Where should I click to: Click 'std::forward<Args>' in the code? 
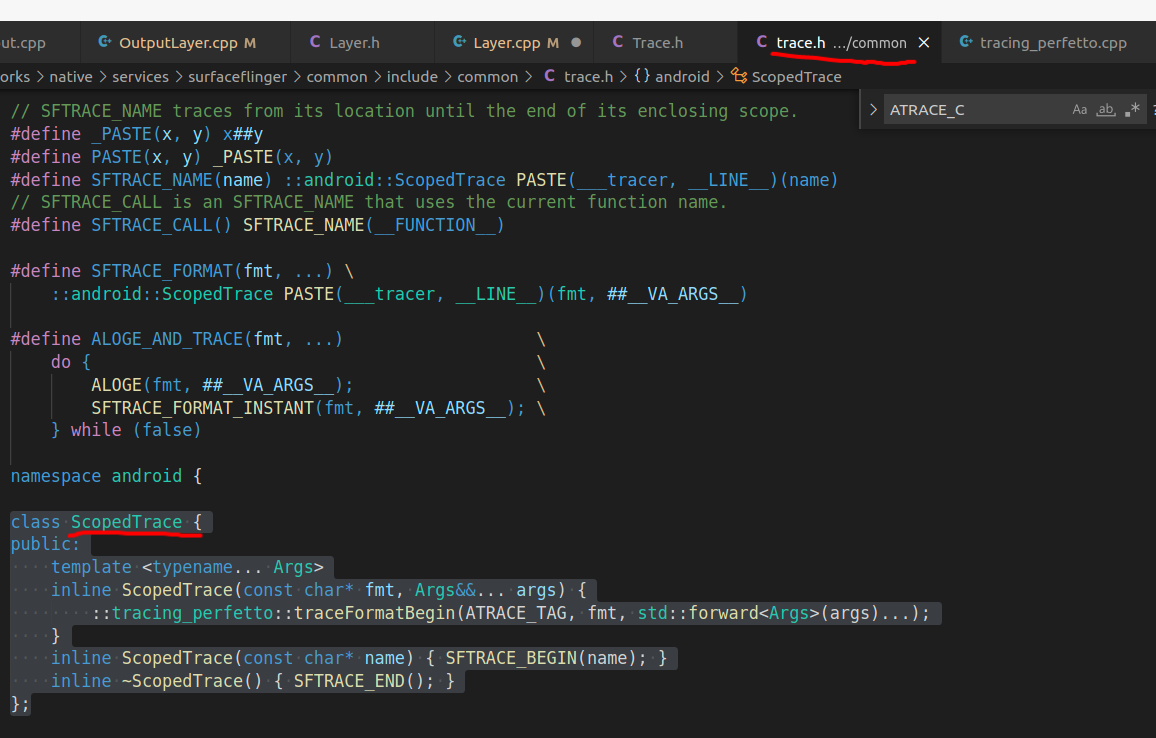pyautogui.click(x=728, y=613)
